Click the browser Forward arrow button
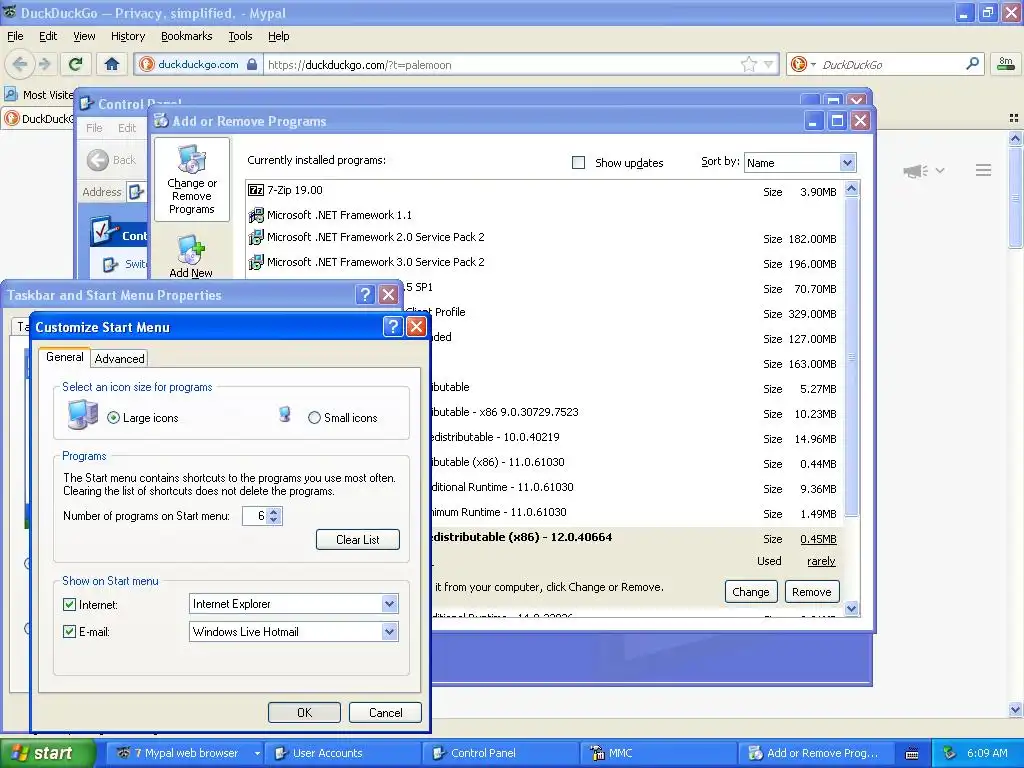 click(44, 64)
